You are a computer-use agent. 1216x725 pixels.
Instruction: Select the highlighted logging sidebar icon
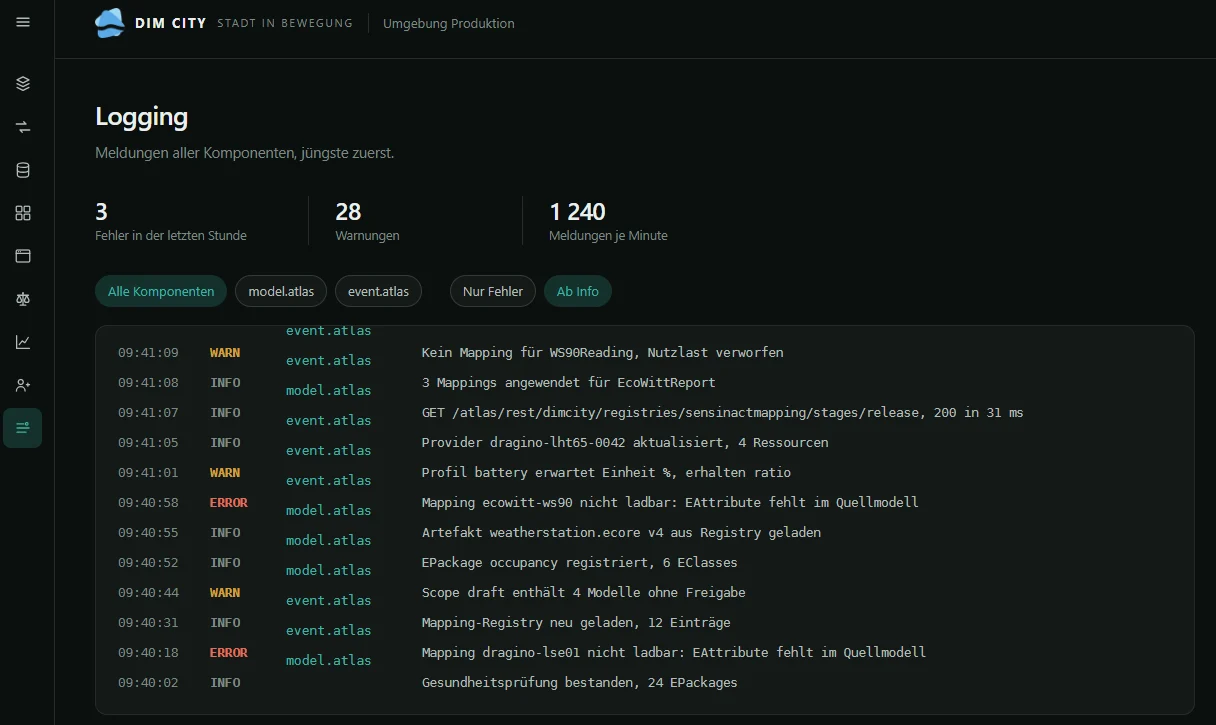23,428
